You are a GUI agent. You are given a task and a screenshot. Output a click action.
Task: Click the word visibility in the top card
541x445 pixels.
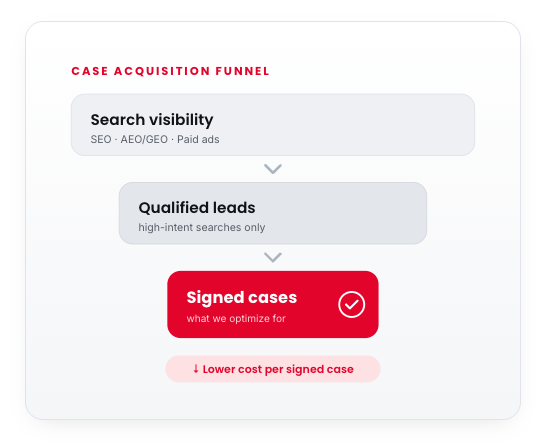point(181,120)
